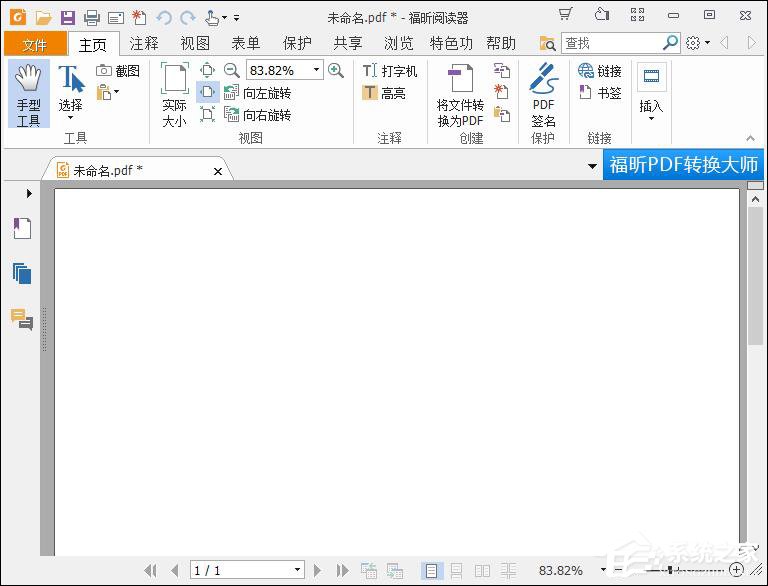Open the Comment (注释) ribbon tab
This screenshot has width=768, height=586.
click(144, 43)
